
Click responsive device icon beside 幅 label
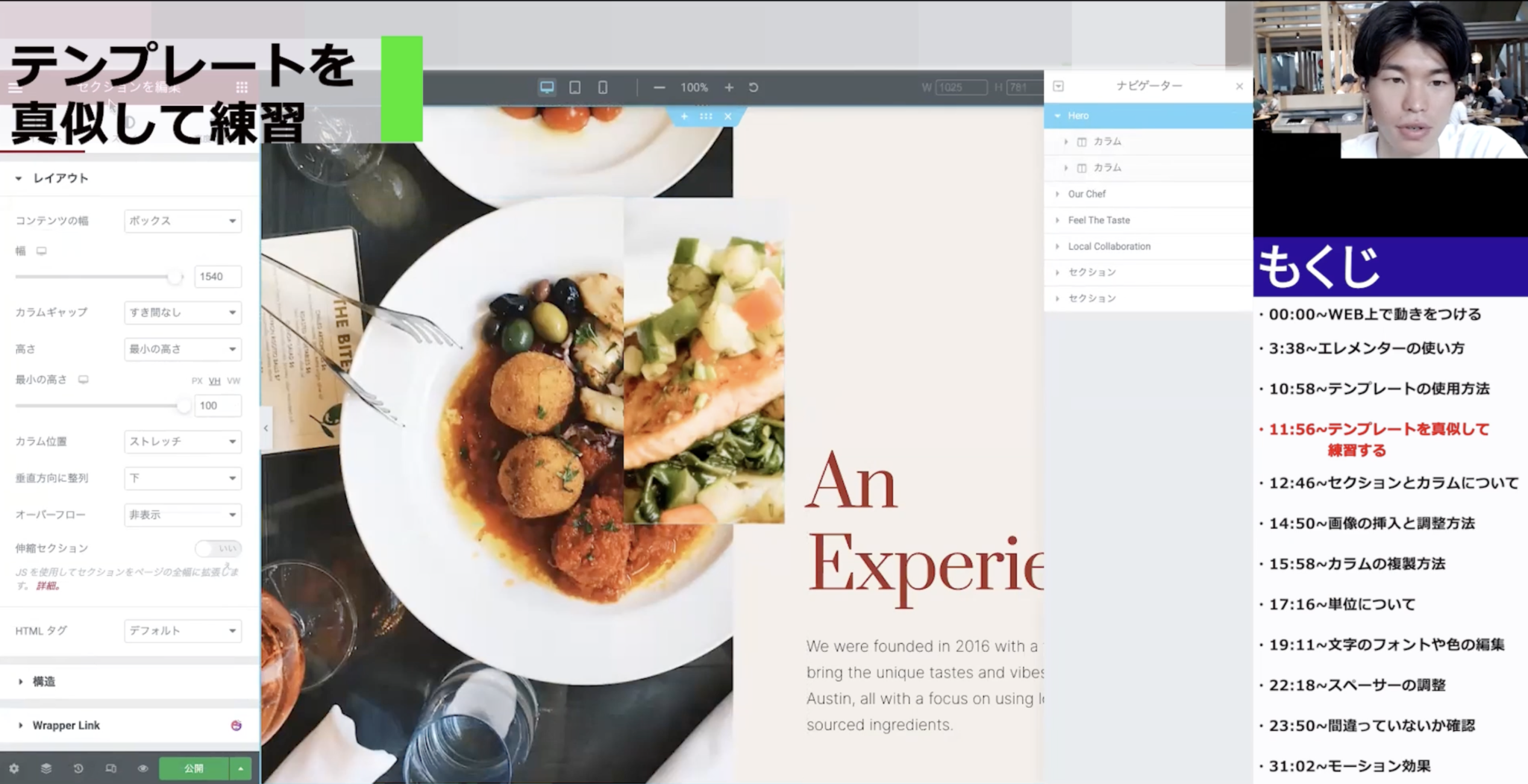pos(42,251)
